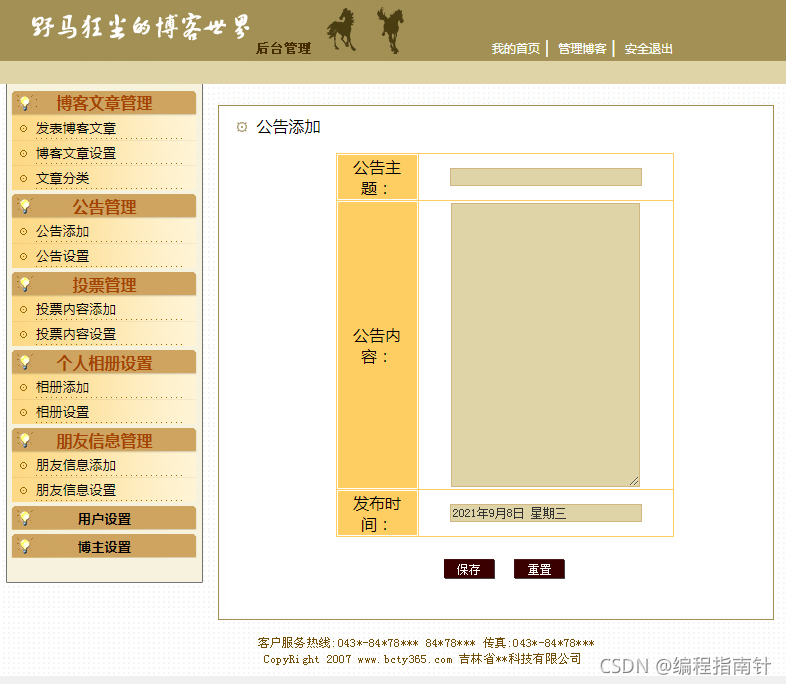Click the lightbulb icon beside 朋友信息管理
Viewport: 786px width, 684px height.
tap(25, 440)
